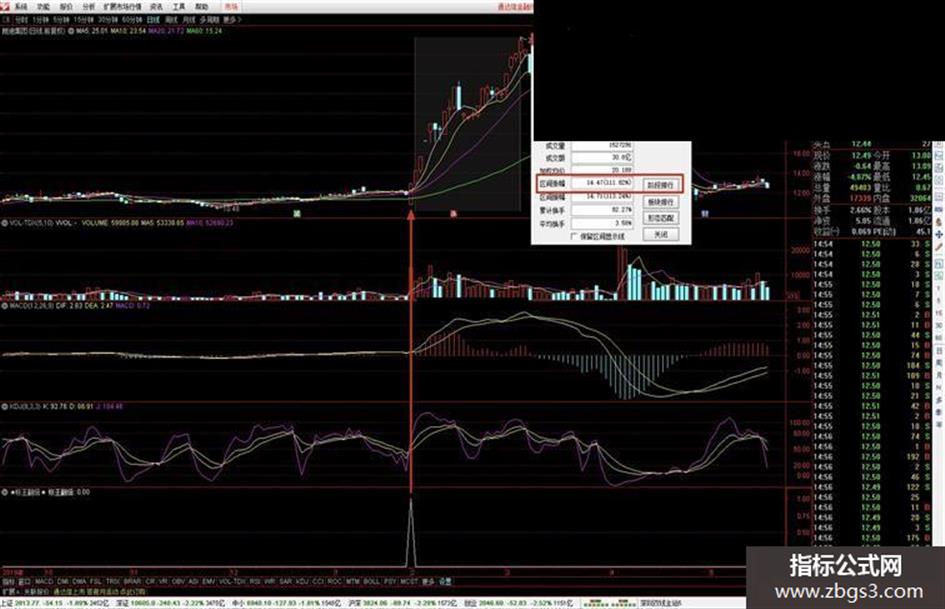
Task: Select the TRIX indicator tab
Action: click(113, 582)
